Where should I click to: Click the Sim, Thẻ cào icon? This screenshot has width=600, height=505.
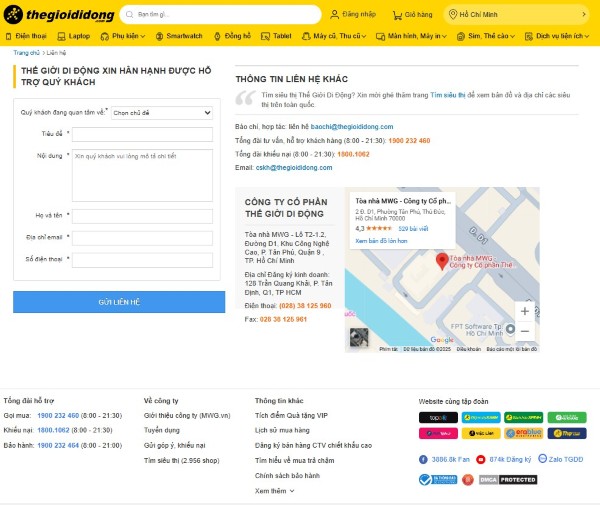461,36
